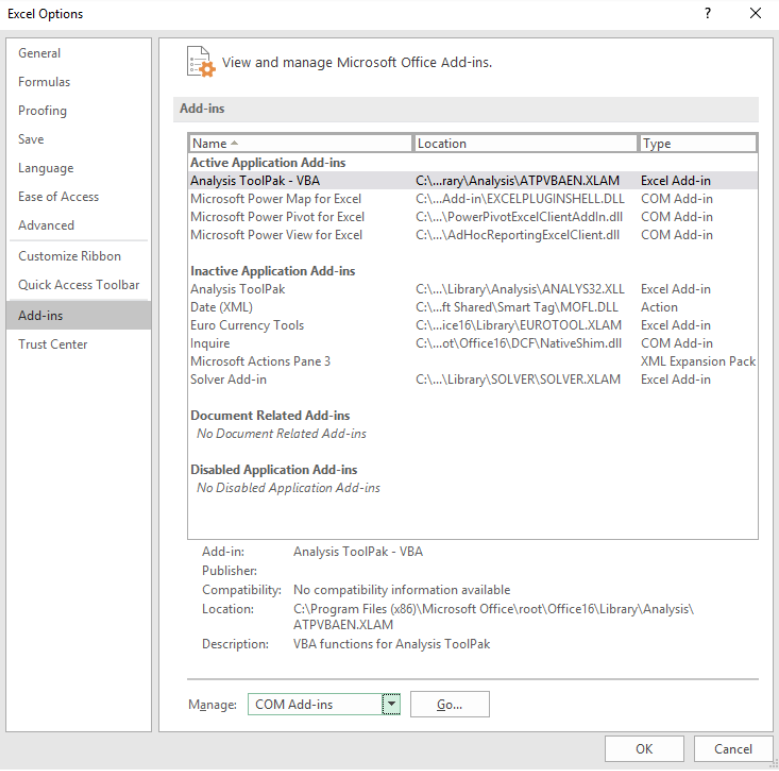Click the Cancel button

(733, 749)
